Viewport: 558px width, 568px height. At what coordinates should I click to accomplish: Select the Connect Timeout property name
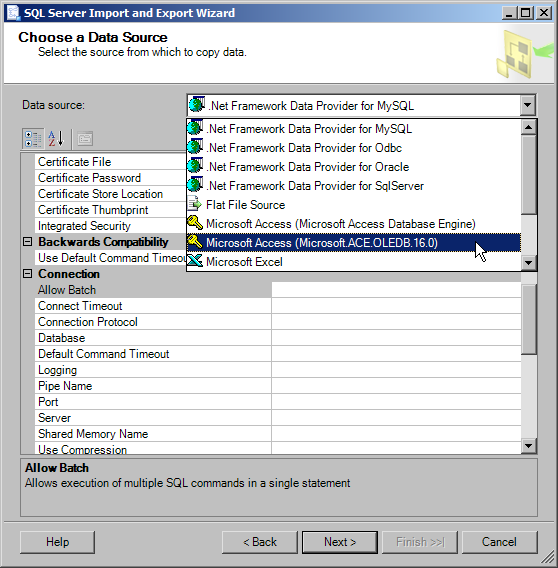coord(153,306)
